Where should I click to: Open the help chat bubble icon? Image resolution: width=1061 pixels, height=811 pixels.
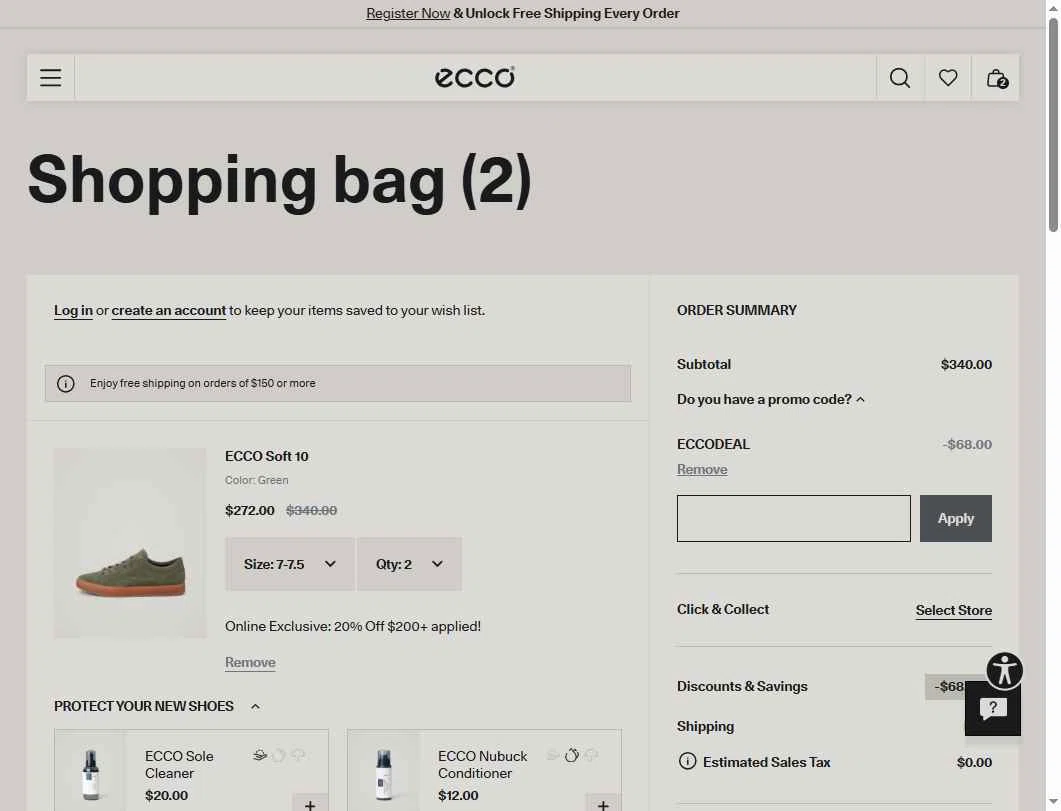click(993, 709)
